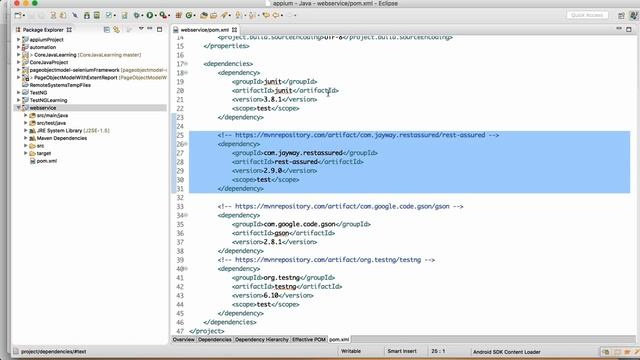Minimize the editor area
640x360 pixels.
coord(619,29)
